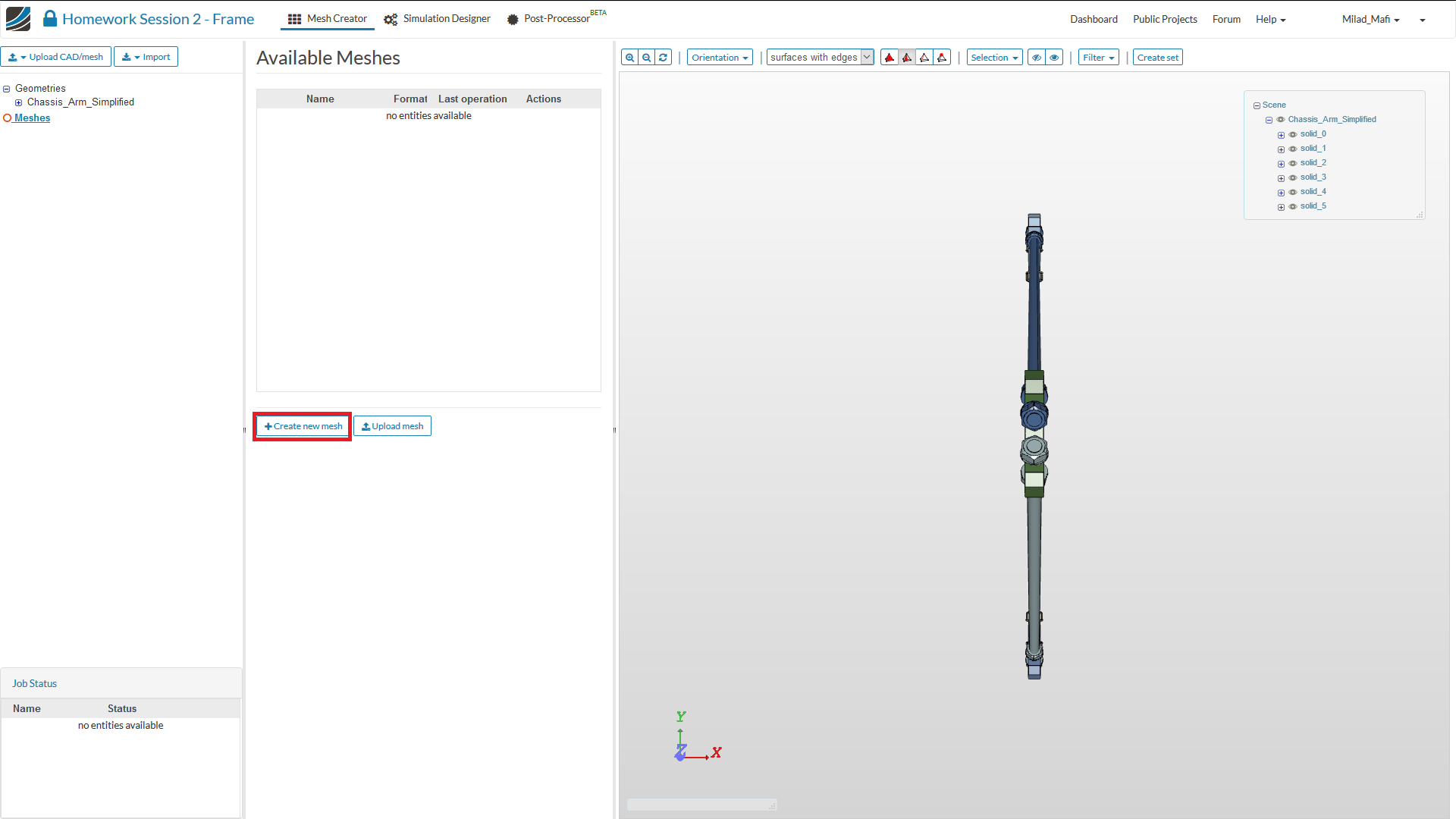Hide solid_3 using its eye icon
The image size is (1456, 819).
coord(1293,177)
